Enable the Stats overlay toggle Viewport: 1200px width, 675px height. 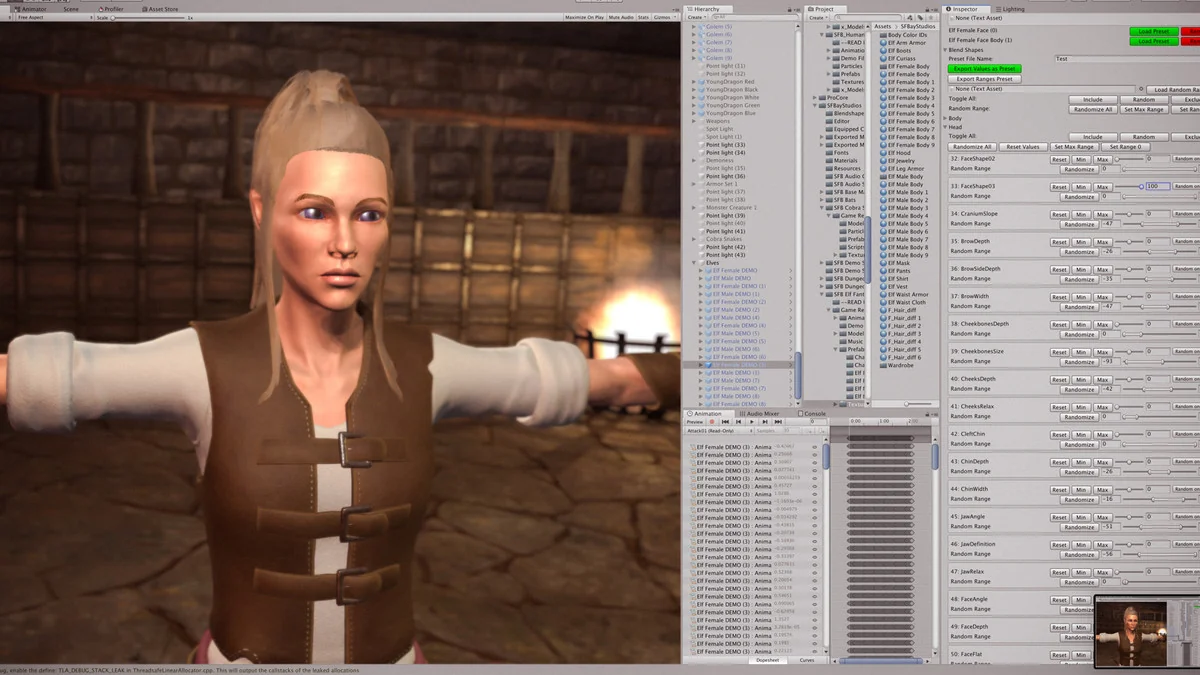click(643, 17)
